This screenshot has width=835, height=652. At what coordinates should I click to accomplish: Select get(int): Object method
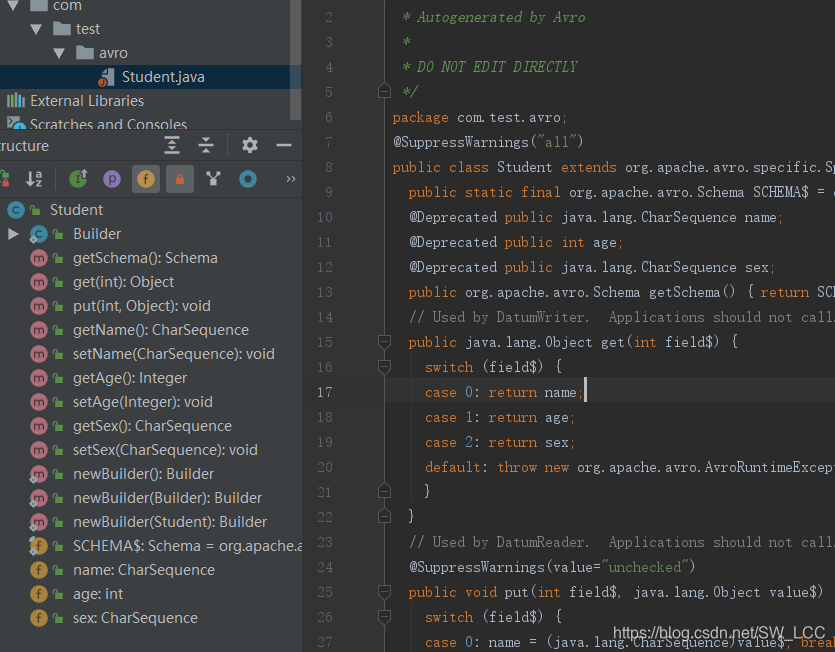[123, 282]
